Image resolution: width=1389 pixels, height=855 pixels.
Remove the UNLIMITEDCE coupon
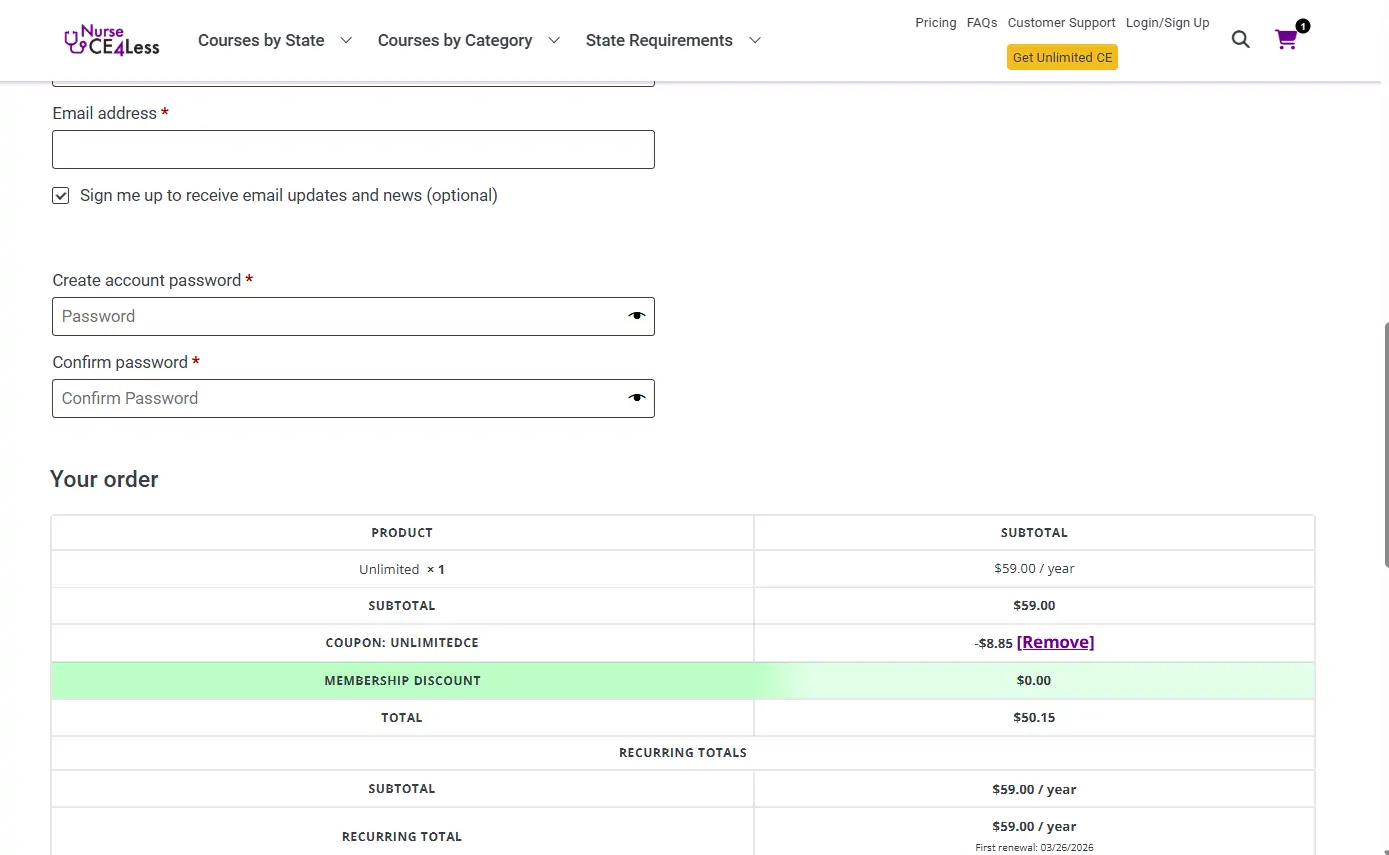tap(1055, 642)
